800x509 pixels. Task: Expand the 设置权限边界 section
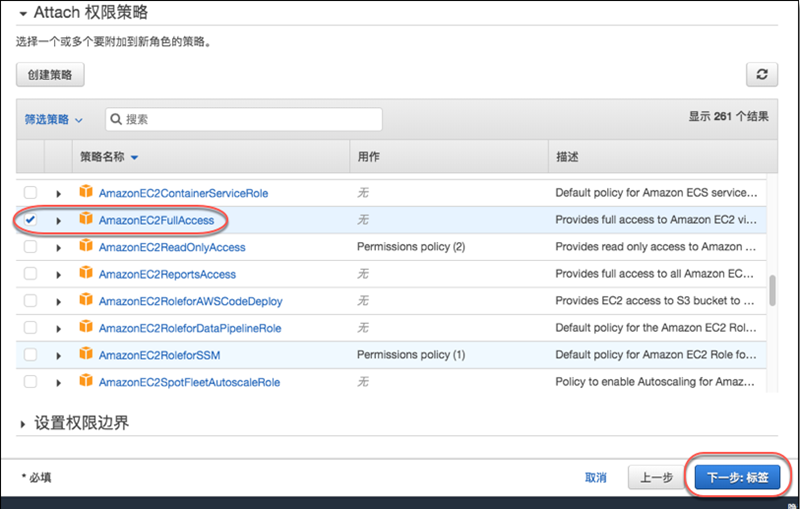pyautogui.click(x=80, y=424)
